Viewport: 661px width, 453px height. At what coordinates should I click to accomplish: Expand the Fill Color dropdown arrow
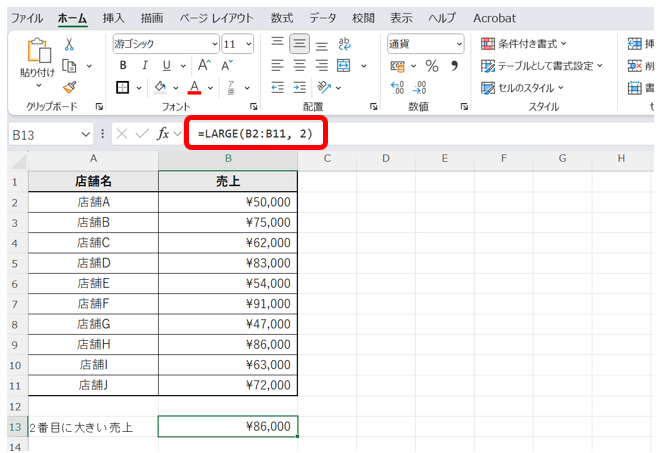pos(176,88)
